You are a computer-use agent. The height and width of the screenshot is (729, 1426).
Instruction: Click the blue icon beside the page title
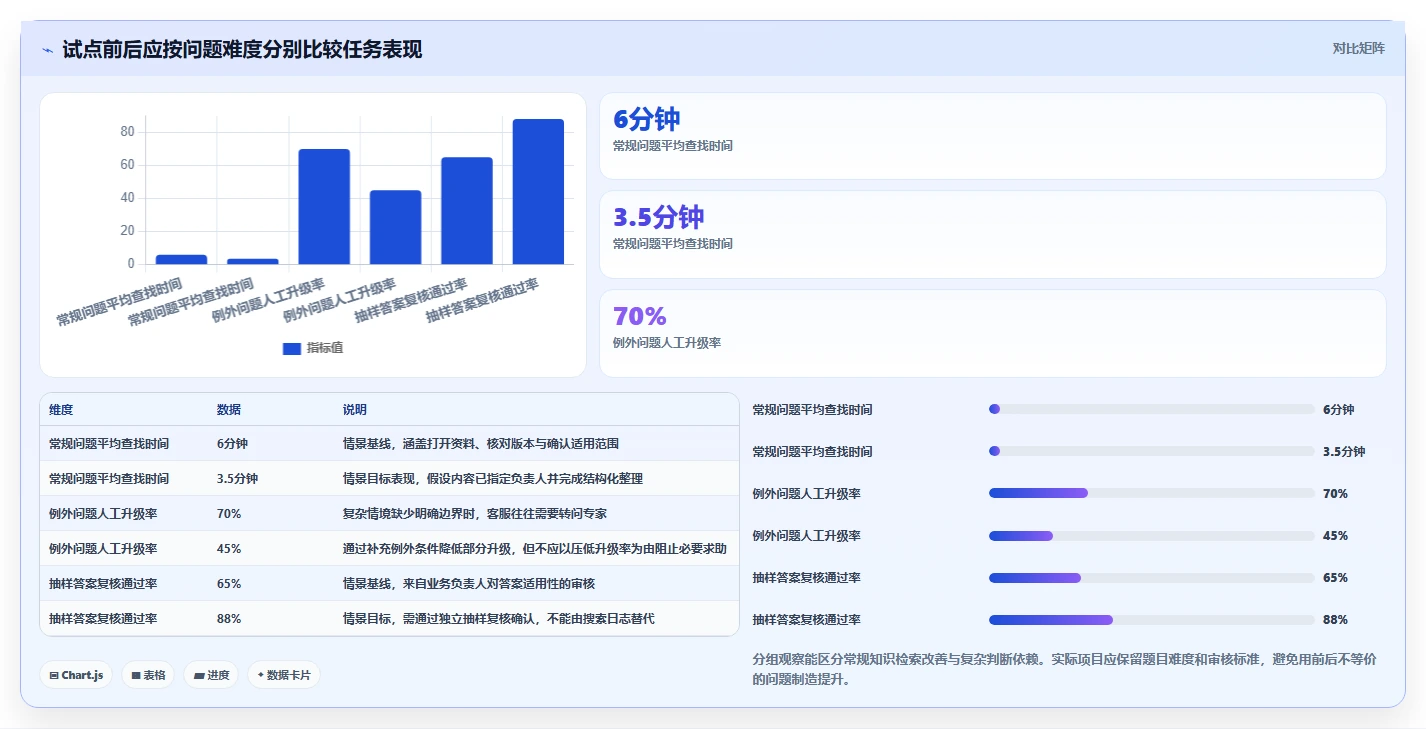[x=47, y=49]
